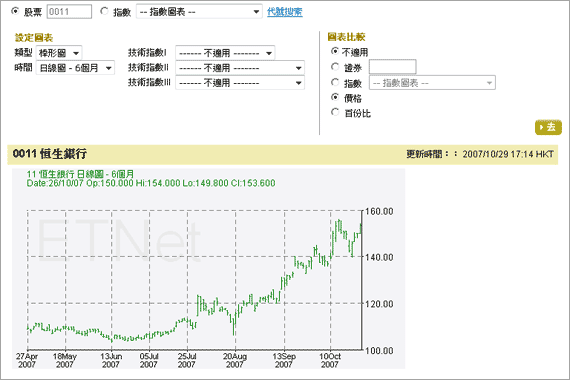Open the 技術指數III dropdown
The image size is (570, 380).
pyautogui.click(x=240, y=83)
